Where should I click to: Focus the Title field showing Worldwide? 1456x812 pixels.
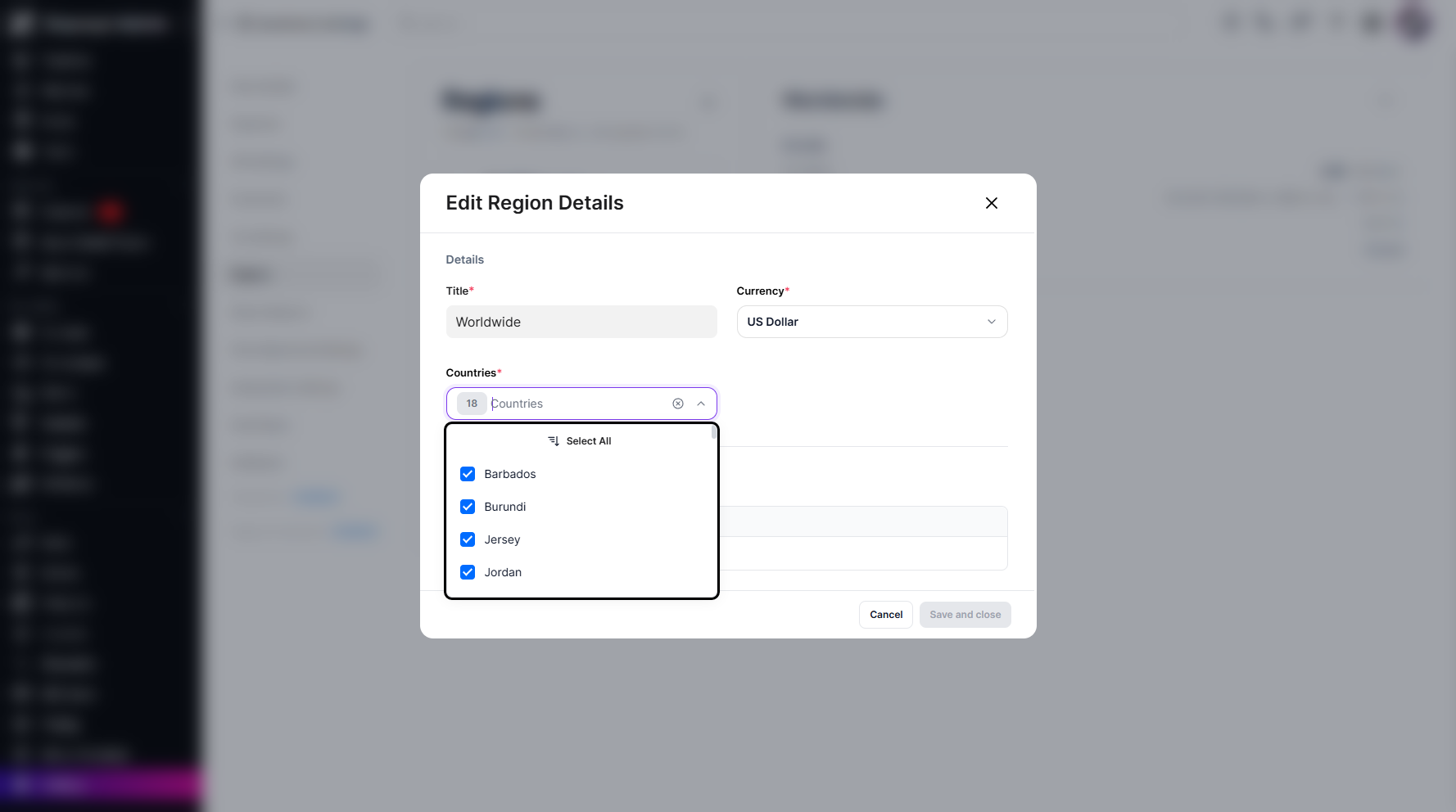point(581,322)
